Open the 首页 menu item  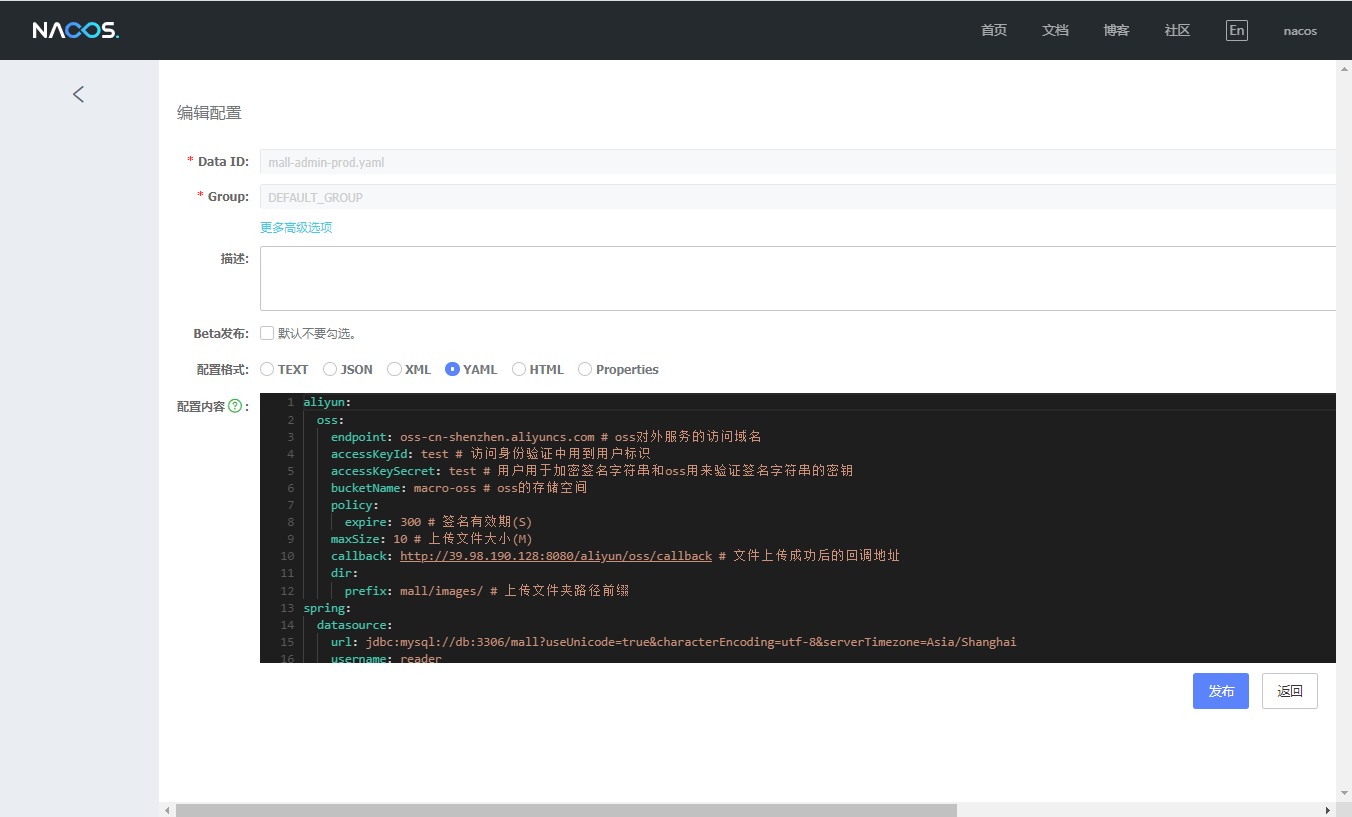click(x=994, y=30)
